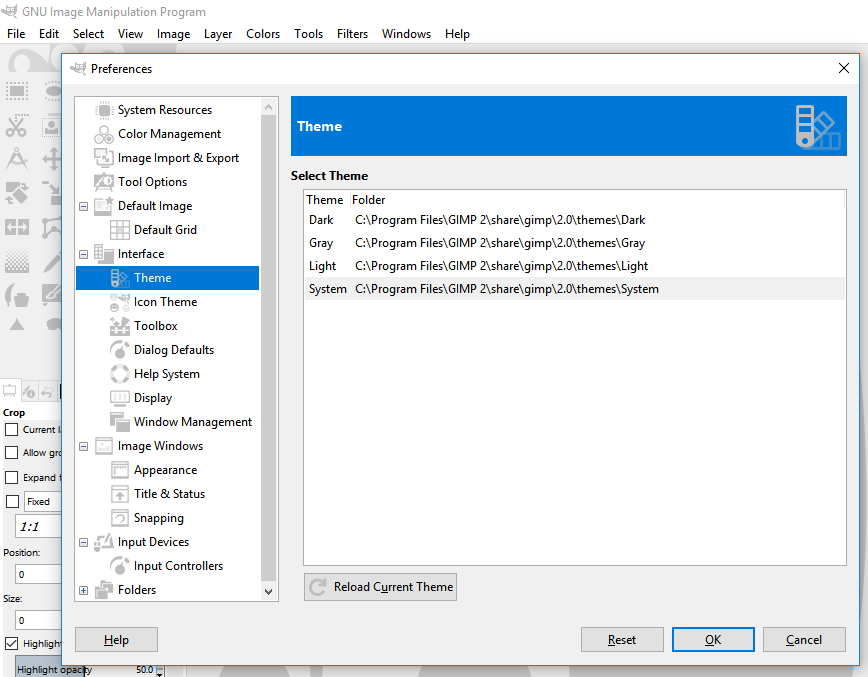The width and height of the screenshot is (868, 677).
Task: Click the Window Management icon
Action: 120,422
